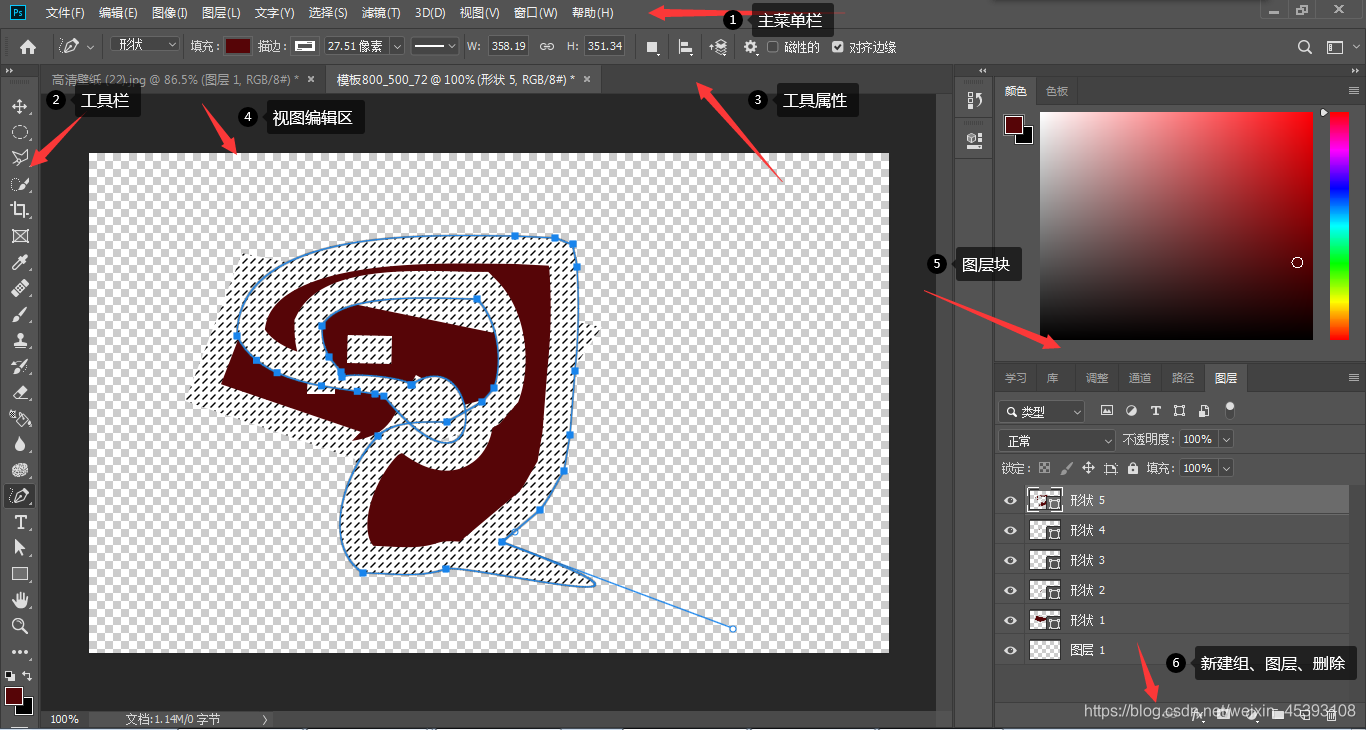This screenshot has width=1366, height=730.
Task: Open the 文件(F) menu
Action: (65, 13)
